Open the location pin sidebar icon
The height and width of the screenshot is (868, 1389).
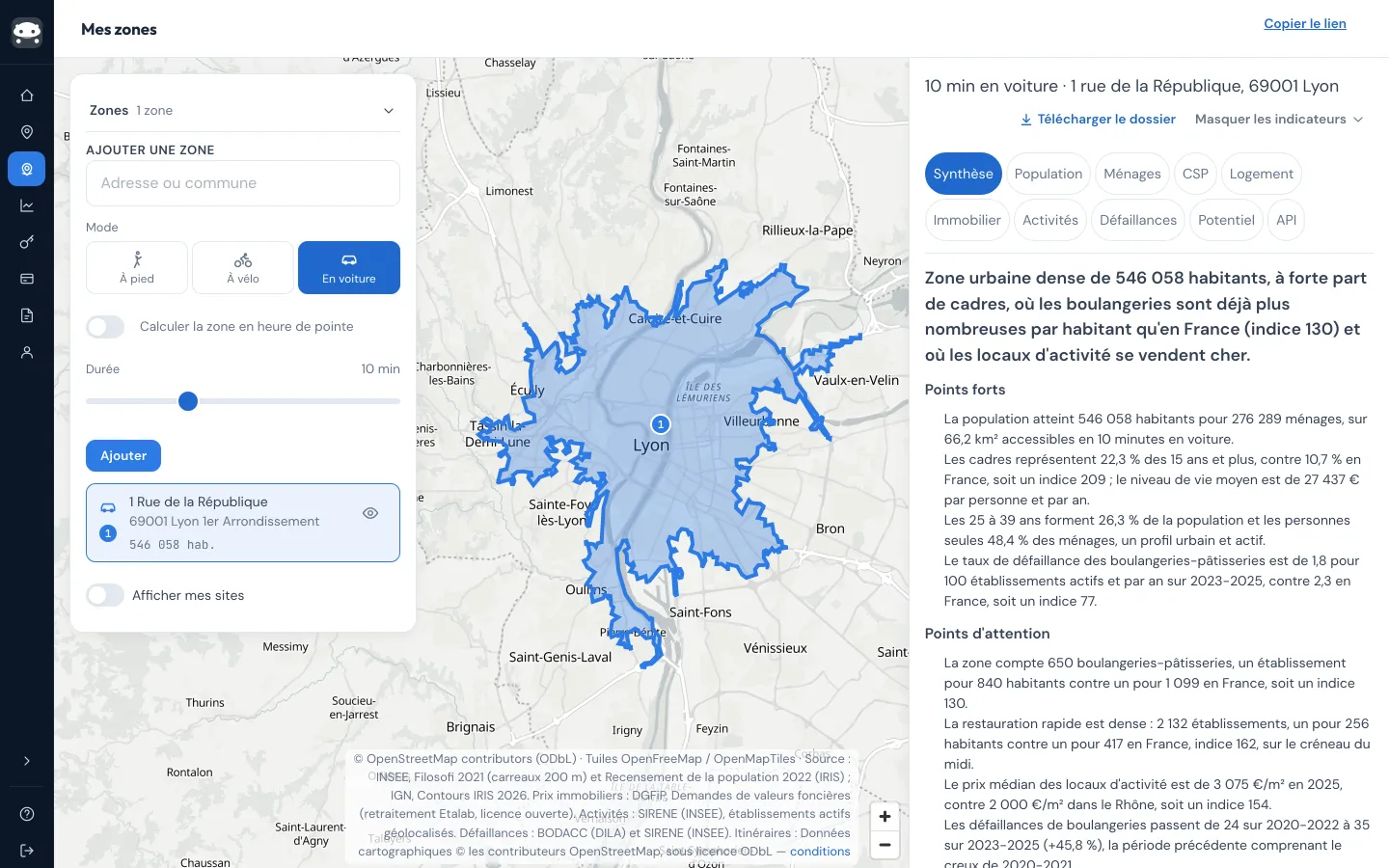[x=27, y=132]
